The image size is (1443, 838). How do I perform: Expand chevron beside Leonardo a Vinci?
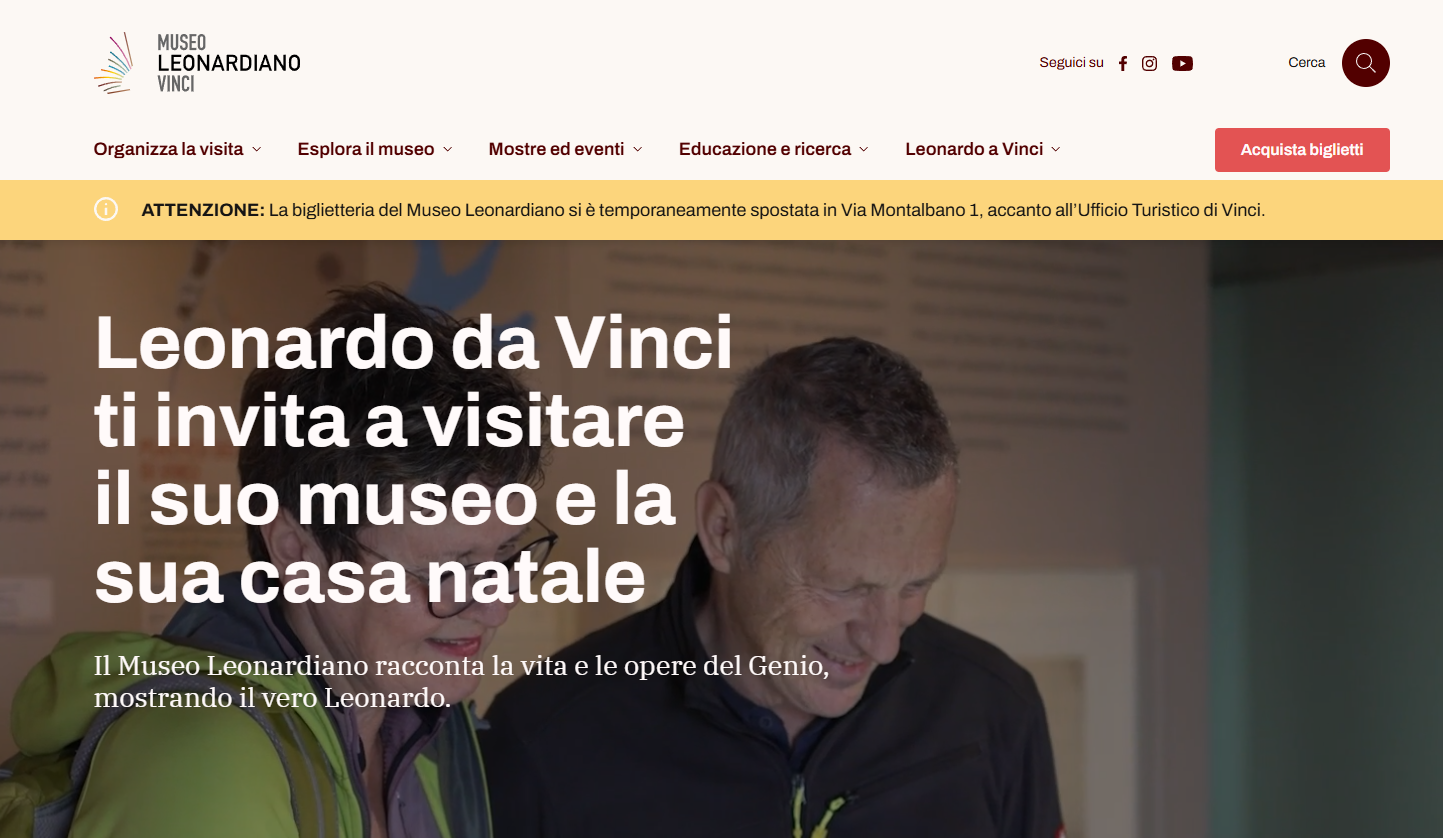pos(1056,149)
